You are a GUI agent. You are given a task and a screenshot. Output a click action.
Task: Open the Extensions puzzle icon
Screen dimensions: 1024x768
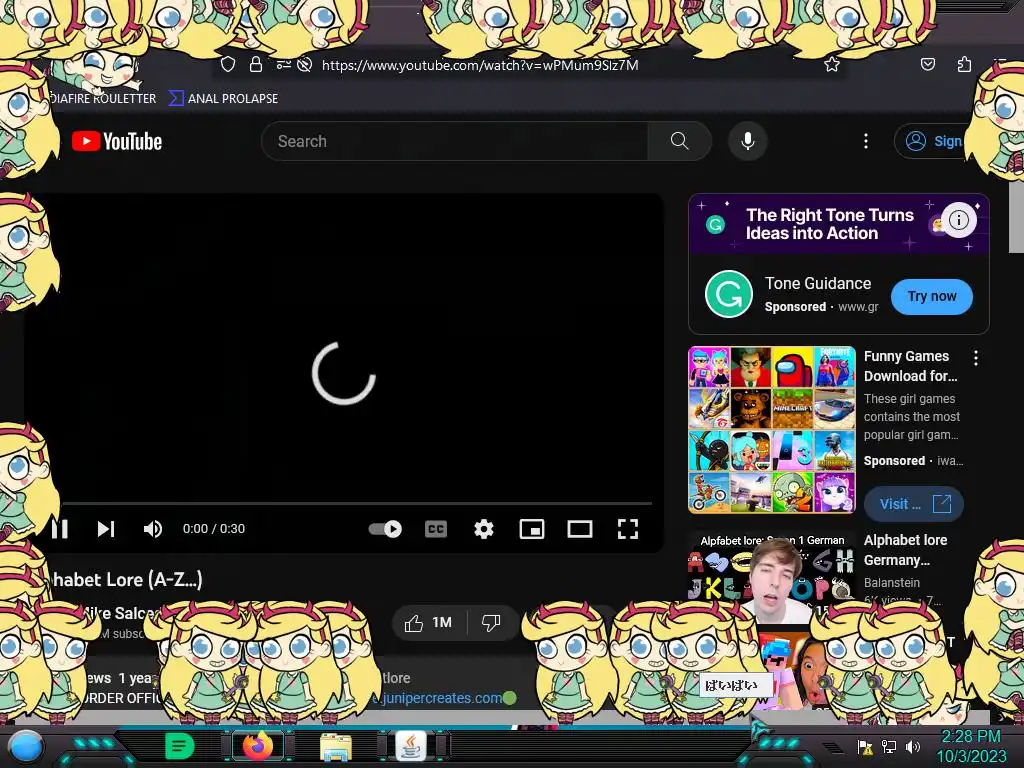pos(964,64)
